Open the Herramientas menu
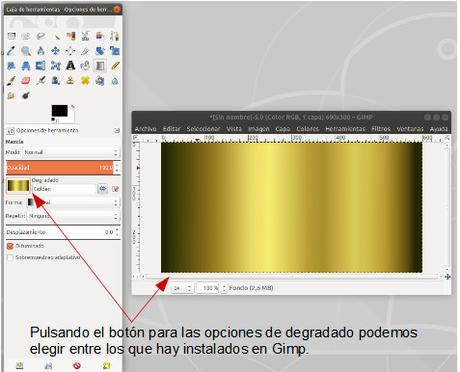Screen dimensions: 460x372 point(345,129)
